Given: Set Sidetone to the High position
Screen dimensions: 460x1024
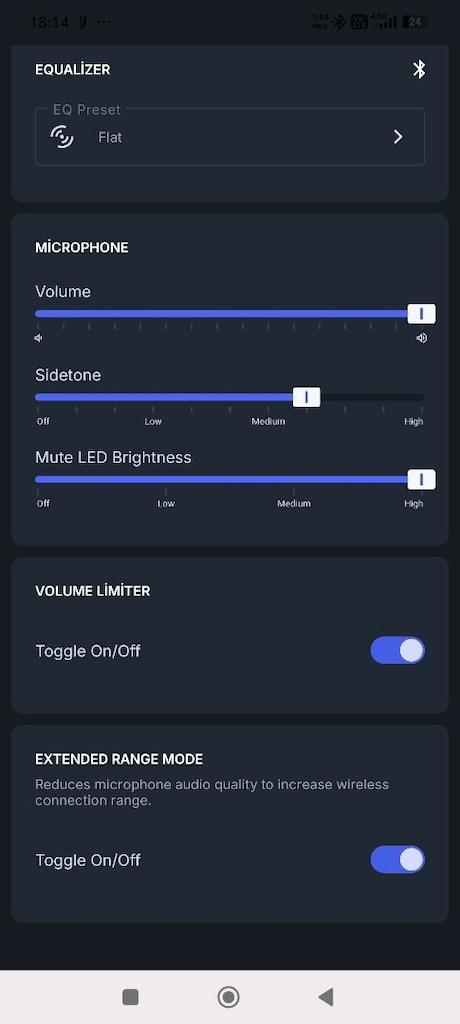Looking at the screenshot, I should click(421, 397).
